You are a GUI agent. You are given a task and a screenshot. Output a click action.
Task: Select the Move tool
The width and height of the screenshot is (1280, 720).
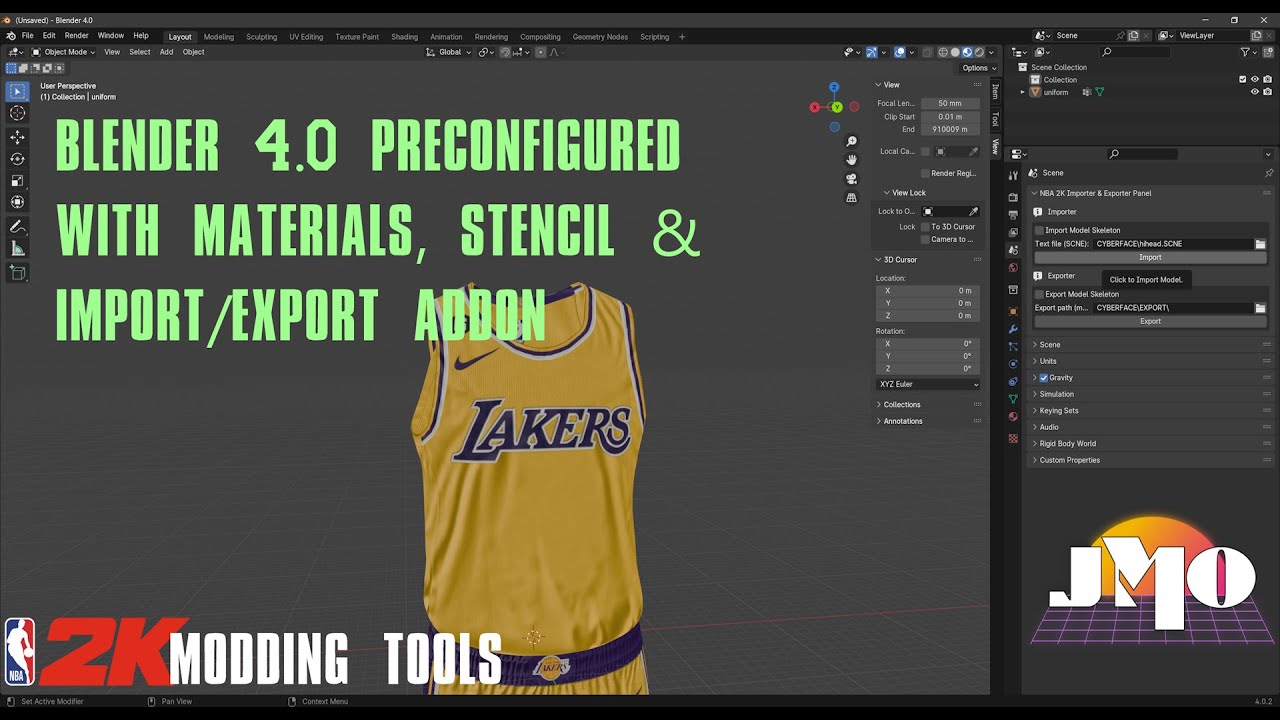(17, 137)
